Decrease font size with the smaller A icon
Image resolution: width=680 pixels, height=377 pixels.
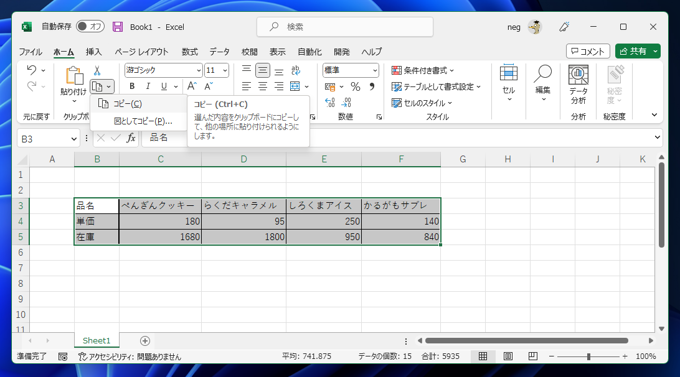(x=209, y=86)
